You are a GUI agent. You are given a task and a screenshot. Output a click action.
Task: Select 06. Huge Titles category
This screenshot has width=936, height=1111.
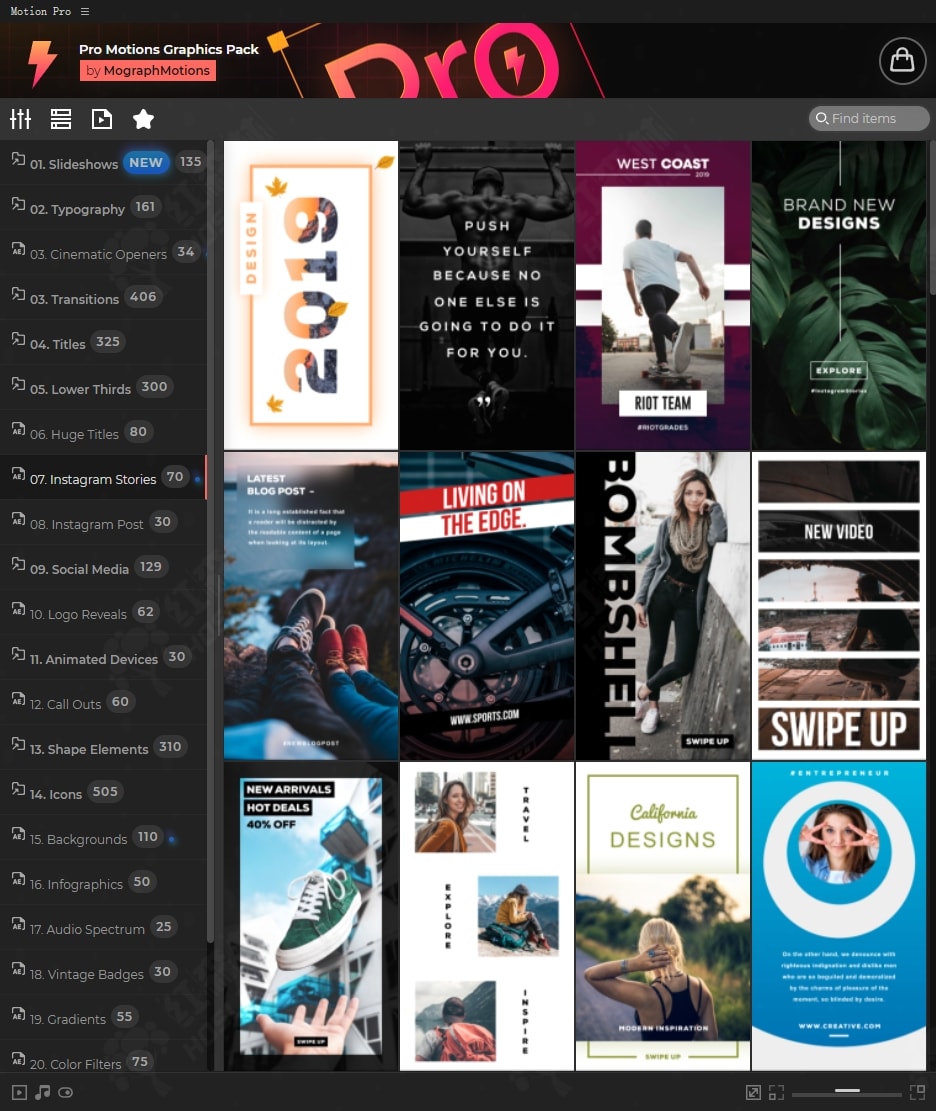(x=103, y=433)
